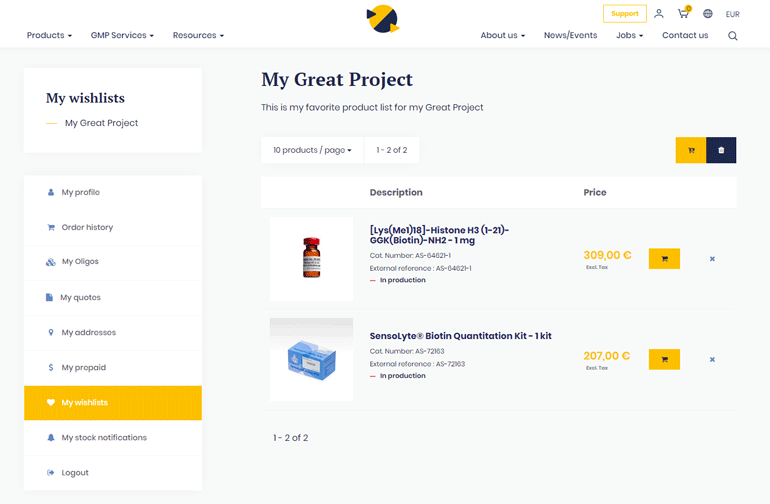Click the user account icon
The width and height of the screenshot is (770, 504).
pos(659,14)
